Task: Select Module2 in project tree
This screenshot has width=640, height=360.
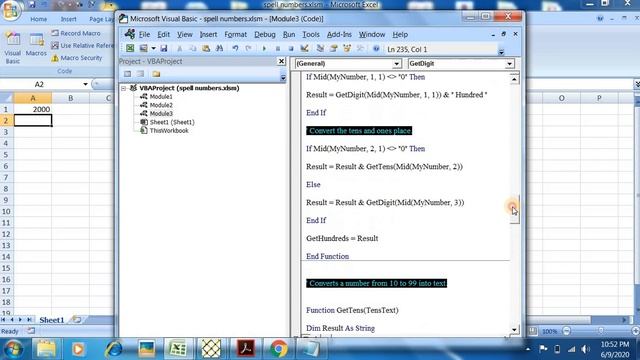Action: coord(161,105)
